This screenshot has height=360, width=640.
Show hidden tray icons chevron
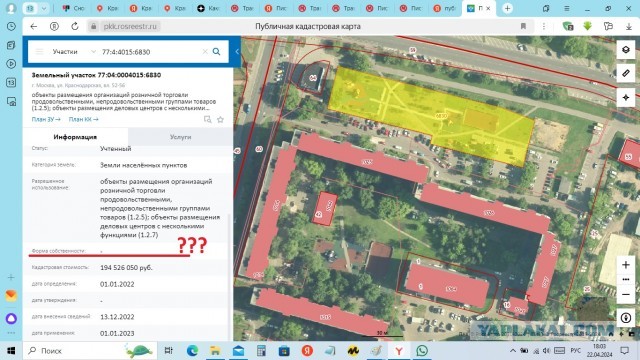[x=513, y=351]
